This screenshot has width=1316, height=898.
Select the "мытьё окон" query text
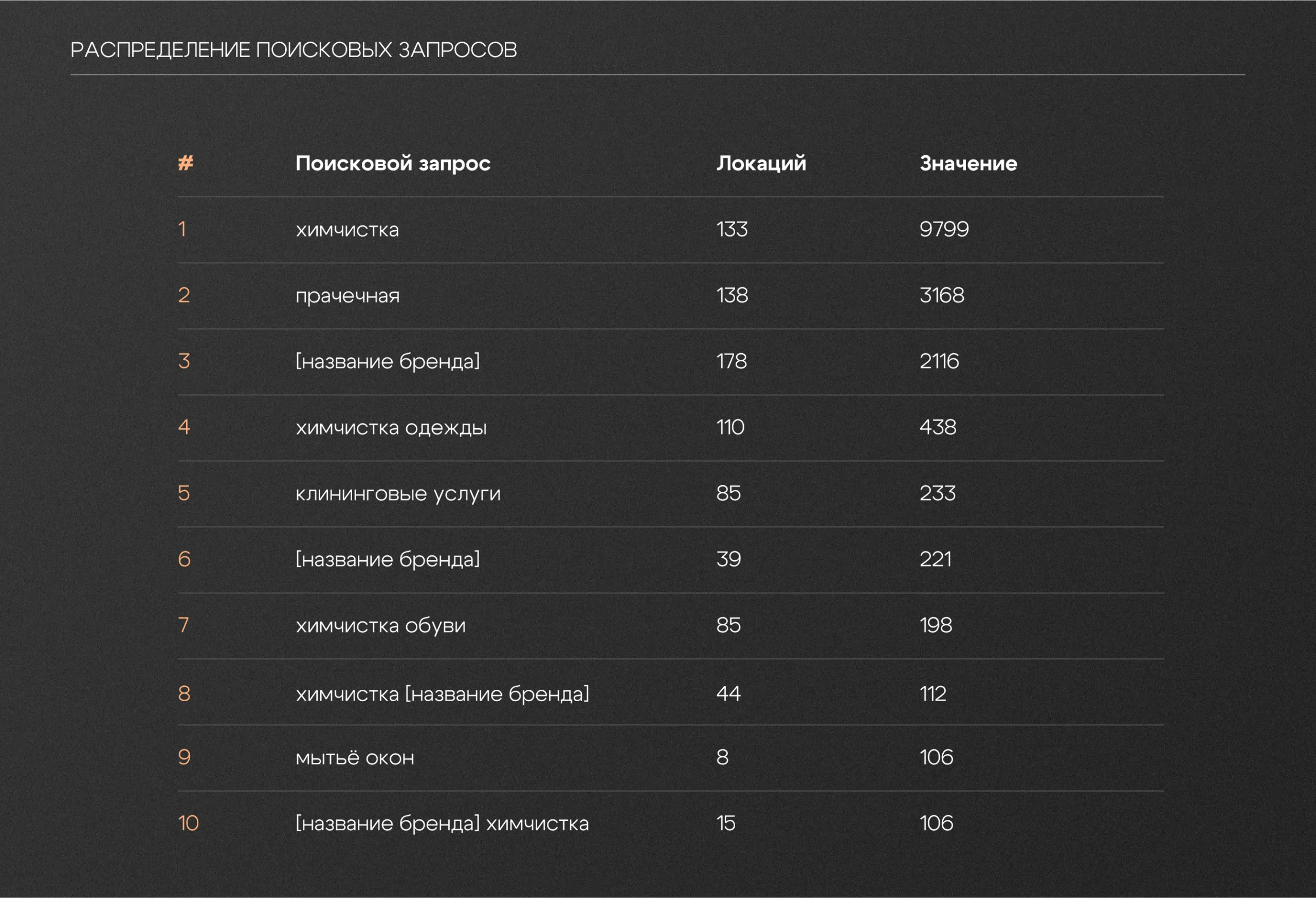(x=355, y=758)
